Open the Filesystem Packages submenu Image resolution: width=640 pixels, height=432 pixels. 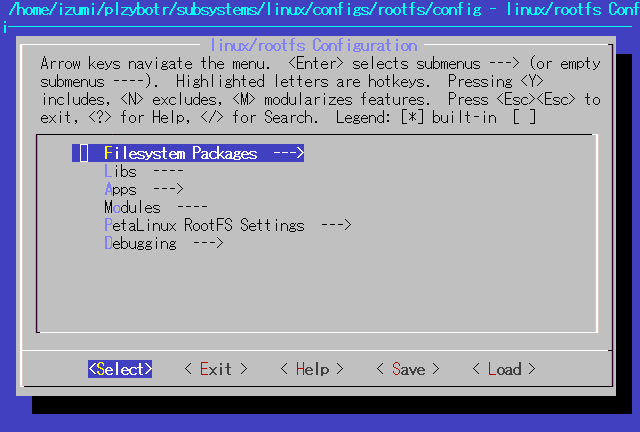(188, 153)
